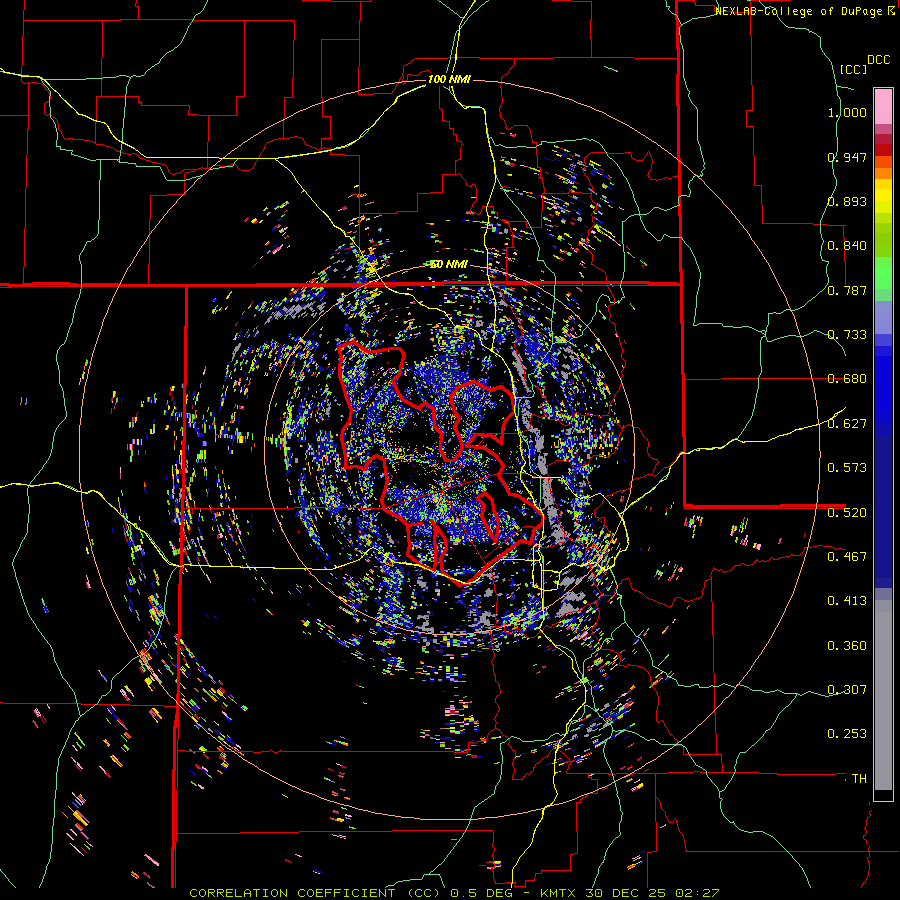Click the 0.467 scale value
900x900 pixels.
point(847,557)
